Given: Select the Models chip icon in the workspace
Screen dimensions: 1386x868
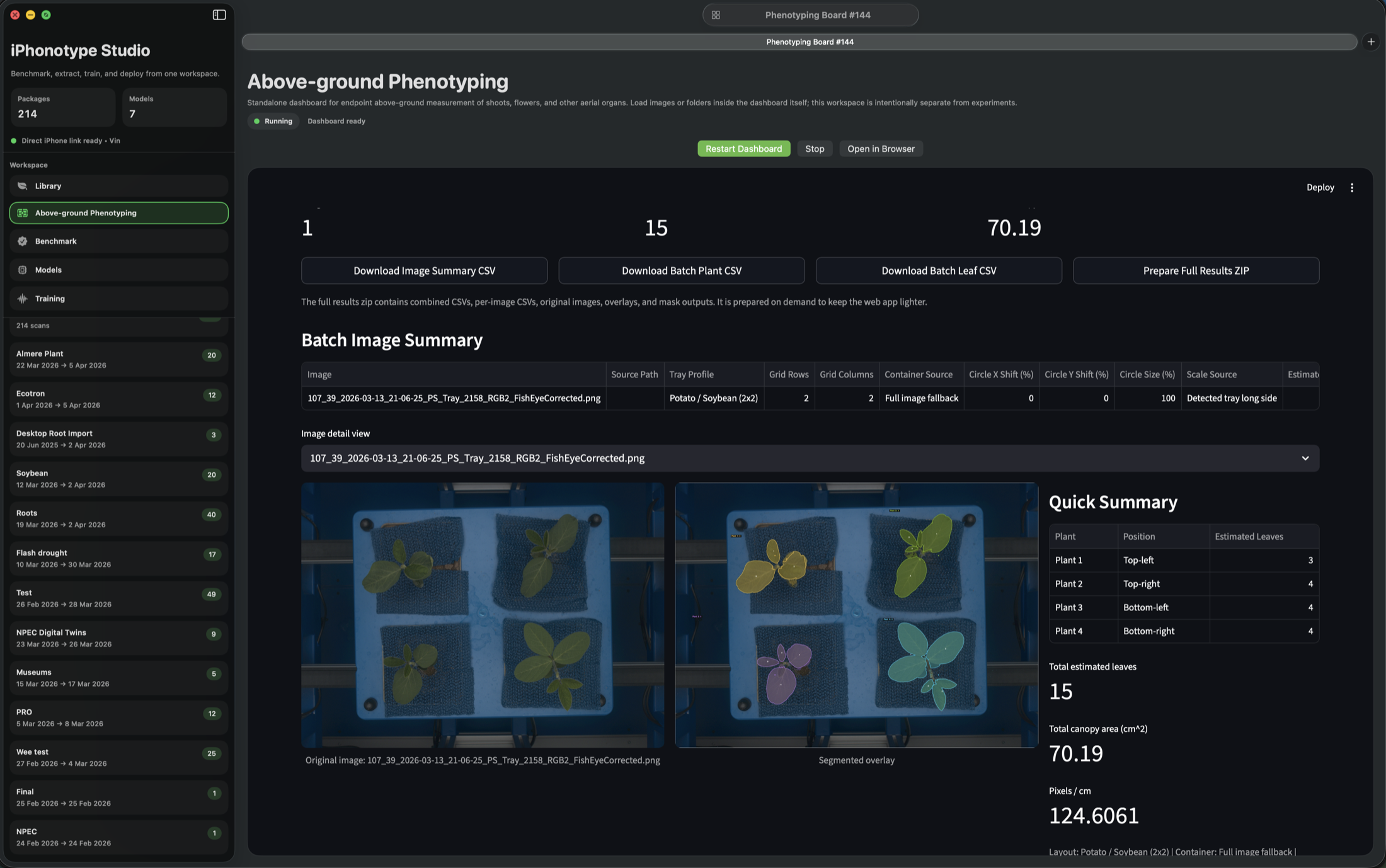Looking at the screenshot, I should coord(23,270).
